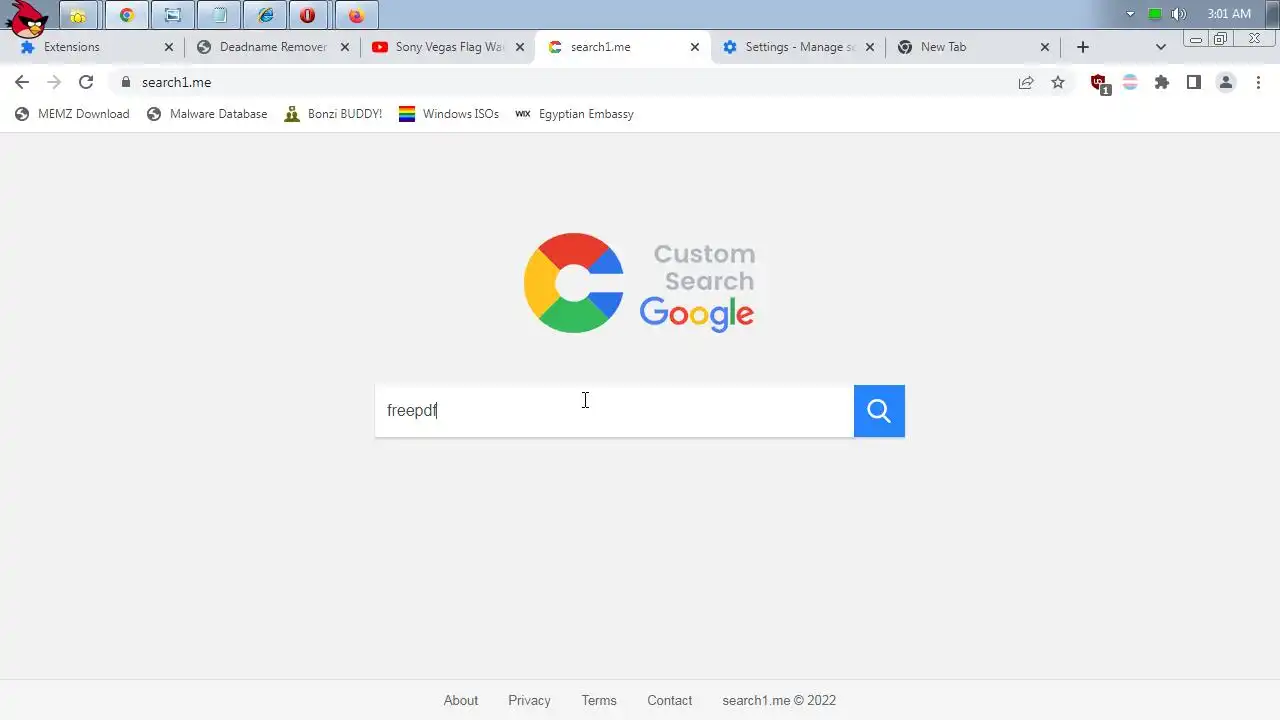The height and width of the screenshot is (720, 1280).
Task: Open the Extensions puzzle-piece menu
Action: pyautogui.click(x=1162, y=83)
